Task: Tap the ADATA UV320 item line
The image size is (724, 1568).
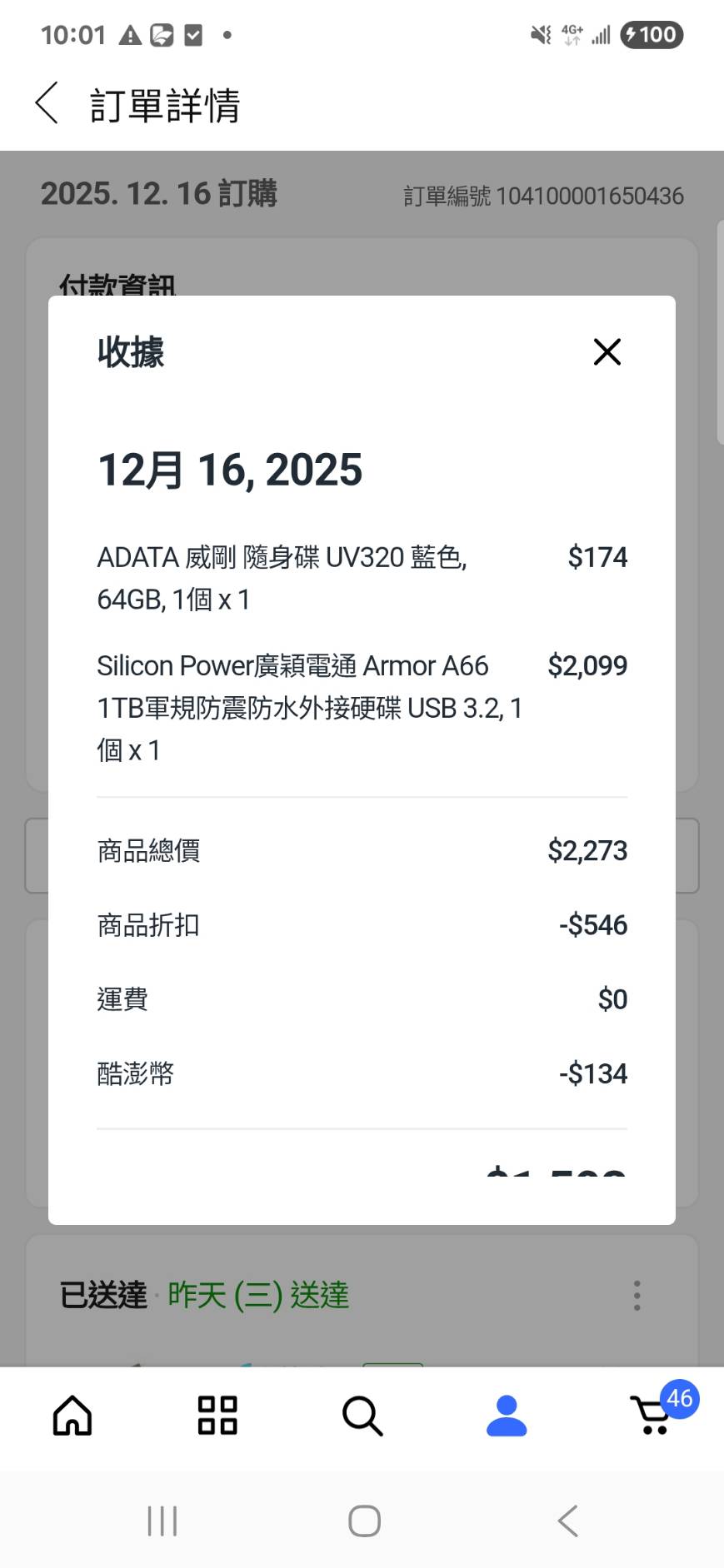Action: click(x=282, y=578)
